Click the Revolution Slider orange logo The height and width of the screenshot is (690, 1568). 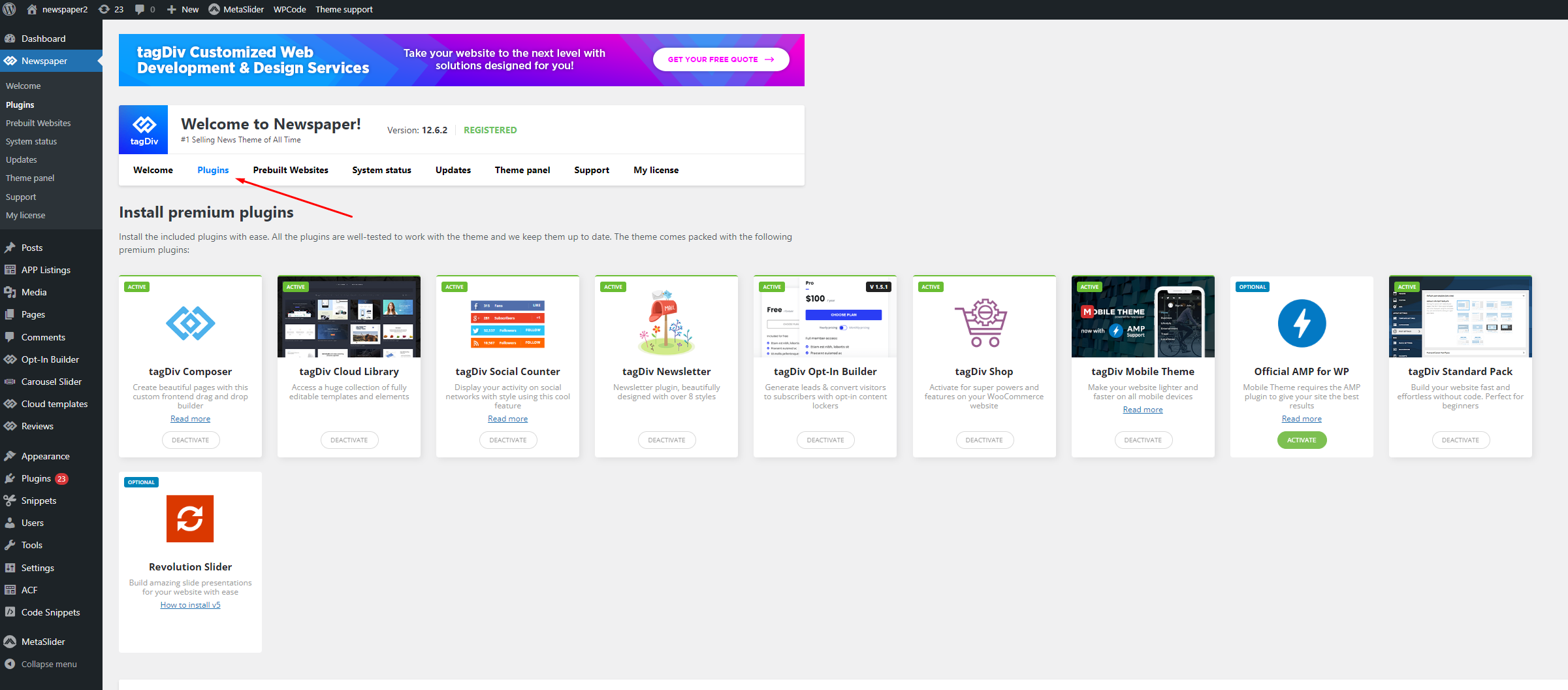pyautogui.click(x=190, y=518)
